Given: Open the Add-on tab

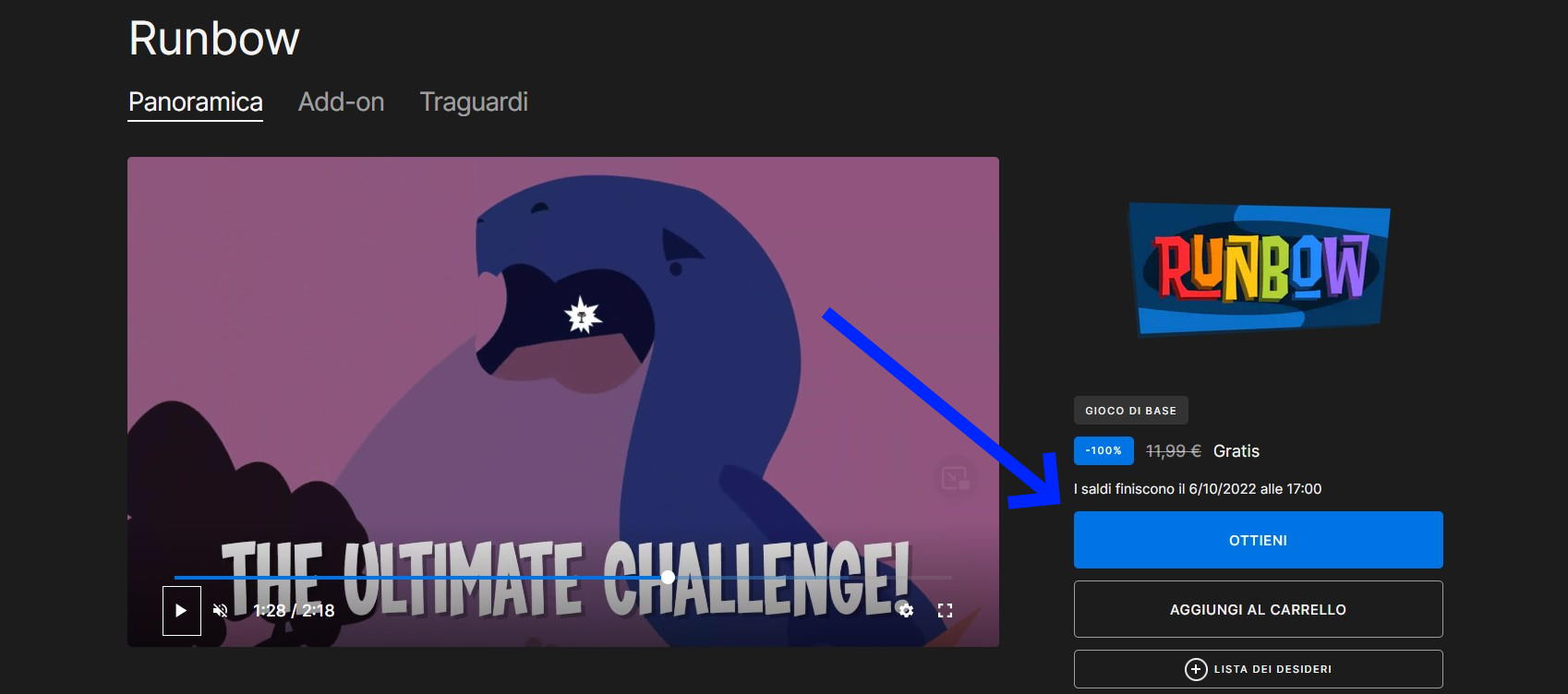Looking at the screenshot, I should pos(341,102).
